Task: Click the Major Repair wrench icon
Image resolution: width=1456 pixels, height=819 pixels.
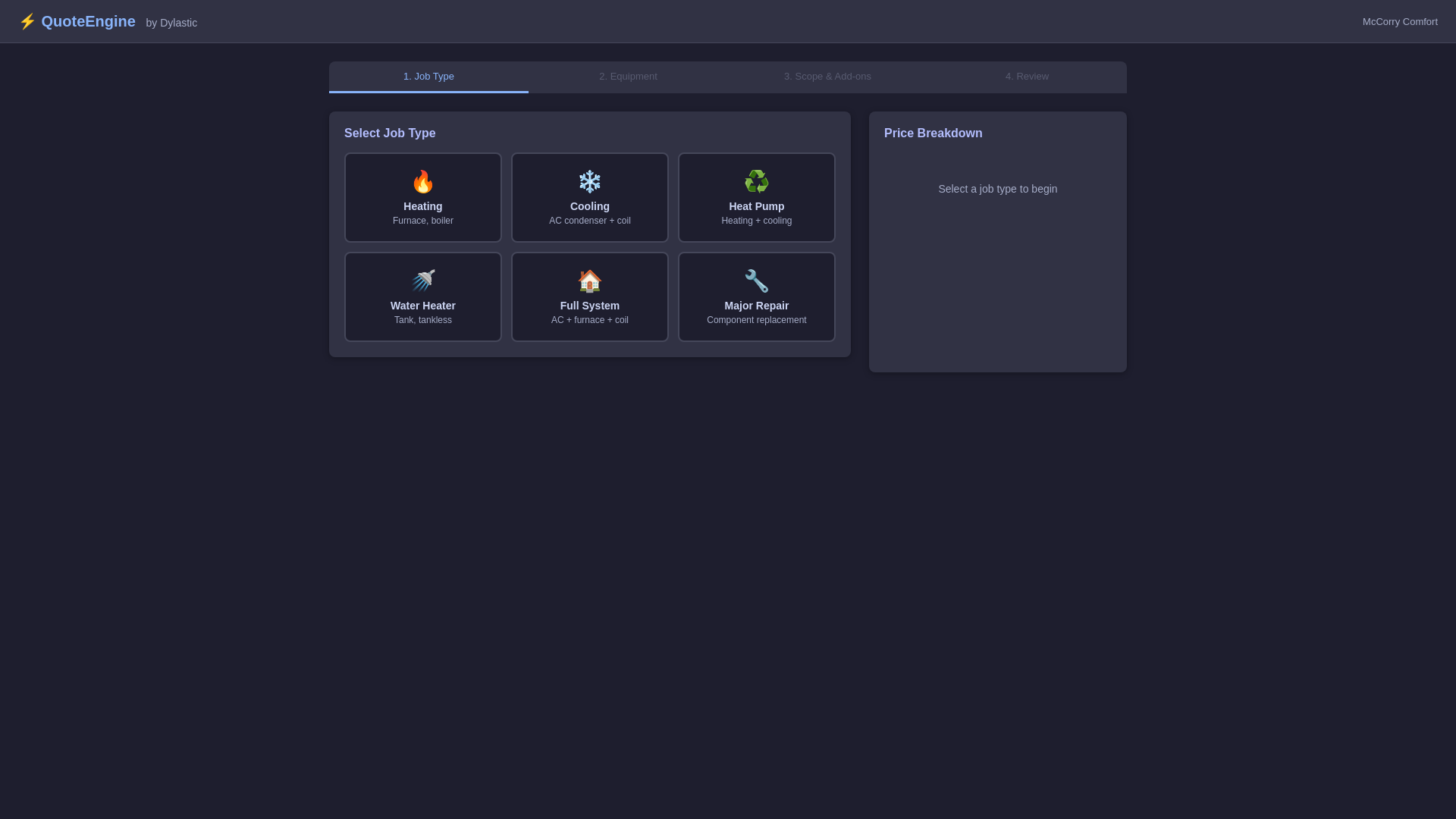Action: point(757,281)
